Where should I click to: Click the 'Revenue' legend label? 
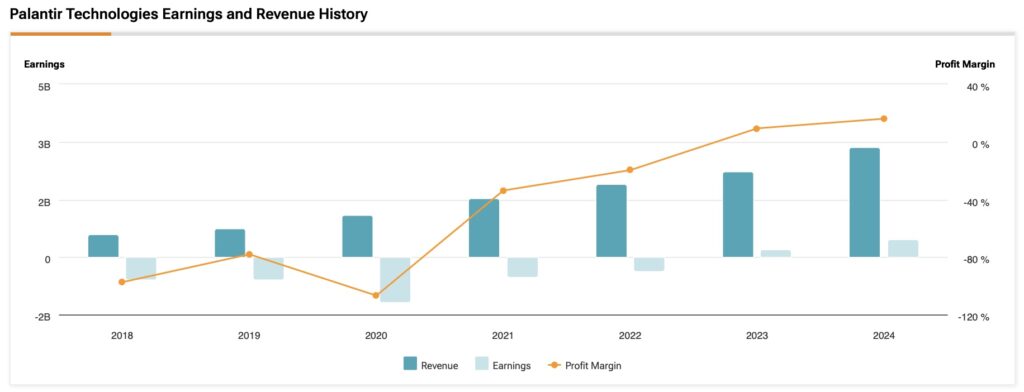[x=440, y=366]
